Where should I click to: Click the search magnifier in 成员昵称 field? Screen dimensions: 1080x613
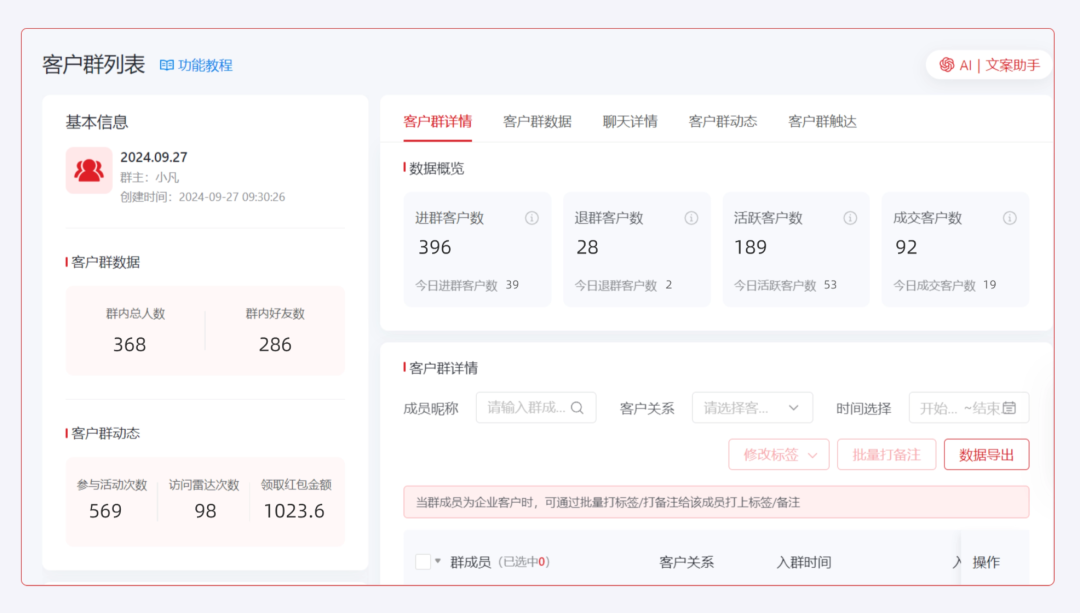(578, 408)
